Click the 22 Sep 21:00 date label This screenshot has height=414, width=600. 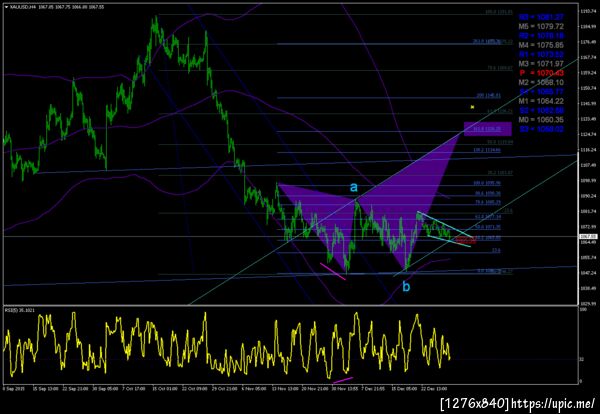tap(75, 388)
